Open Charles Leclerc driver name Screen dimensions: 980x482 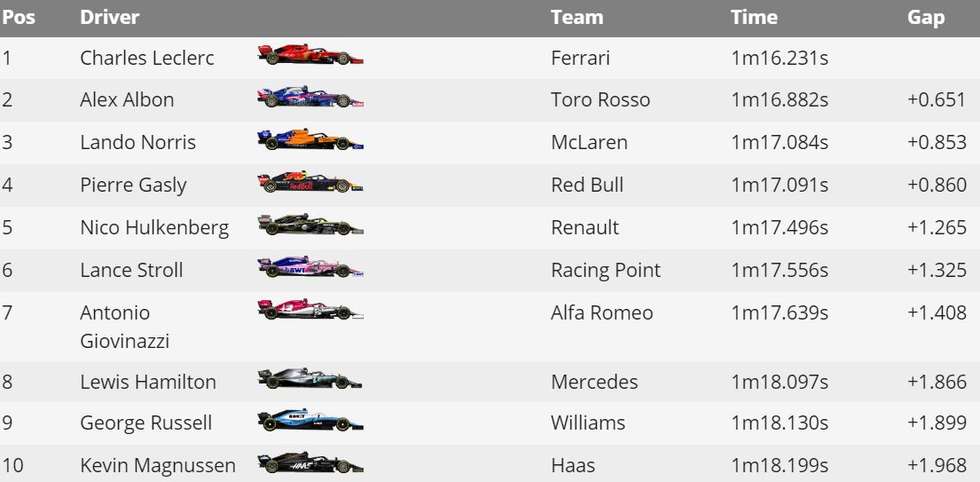[x=147, y=58]
